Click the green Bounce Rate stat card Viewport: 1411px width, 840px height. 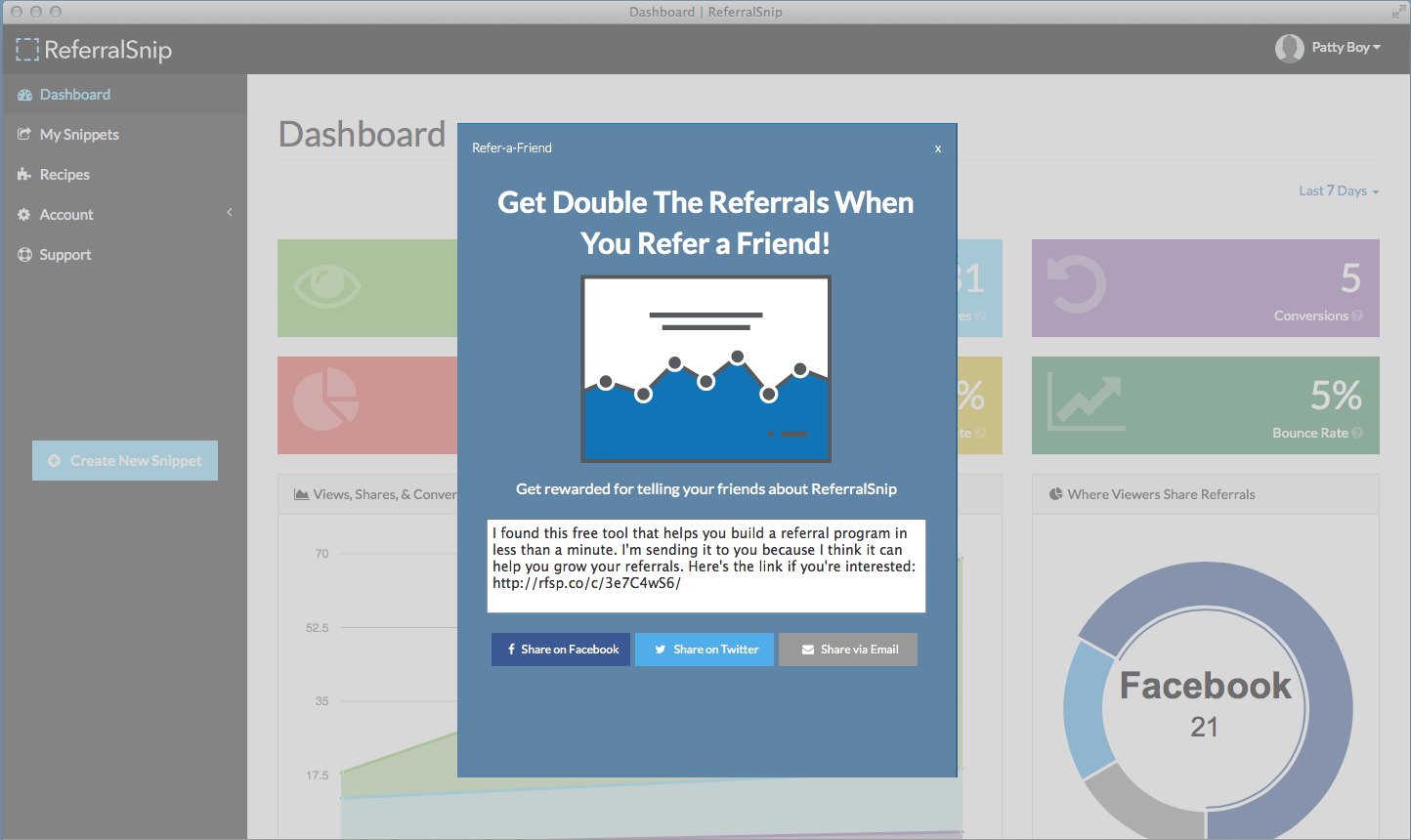[x=1206, y=405]
